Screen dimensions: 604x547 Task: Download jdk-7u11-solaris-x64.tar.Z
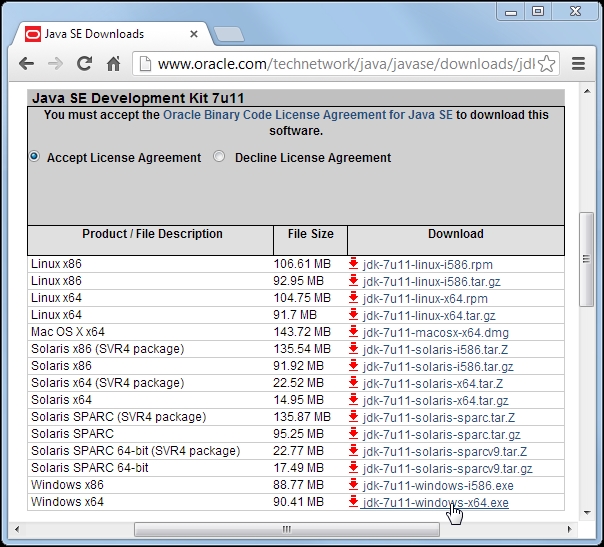(433, 384)
